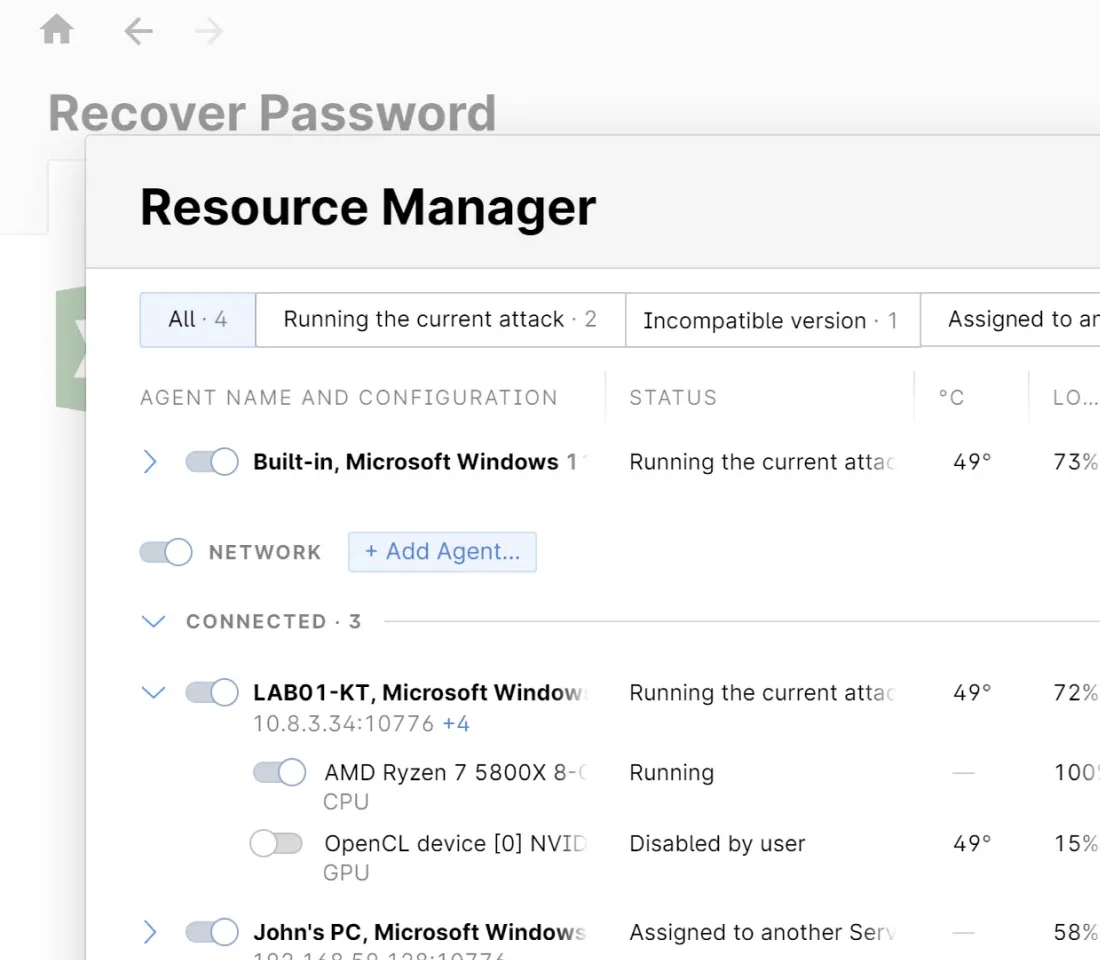Collapse the Connected agents section
This screenshot has height=960, width=1100.
(153, 622)
